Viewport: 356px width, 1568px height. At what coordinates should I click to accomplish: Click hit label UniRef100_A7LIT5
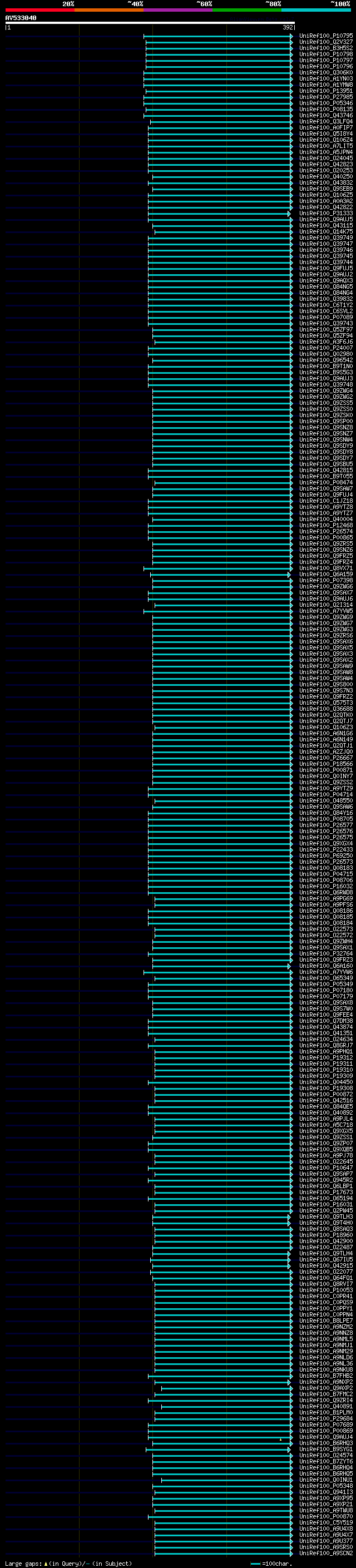click(326, 146)
